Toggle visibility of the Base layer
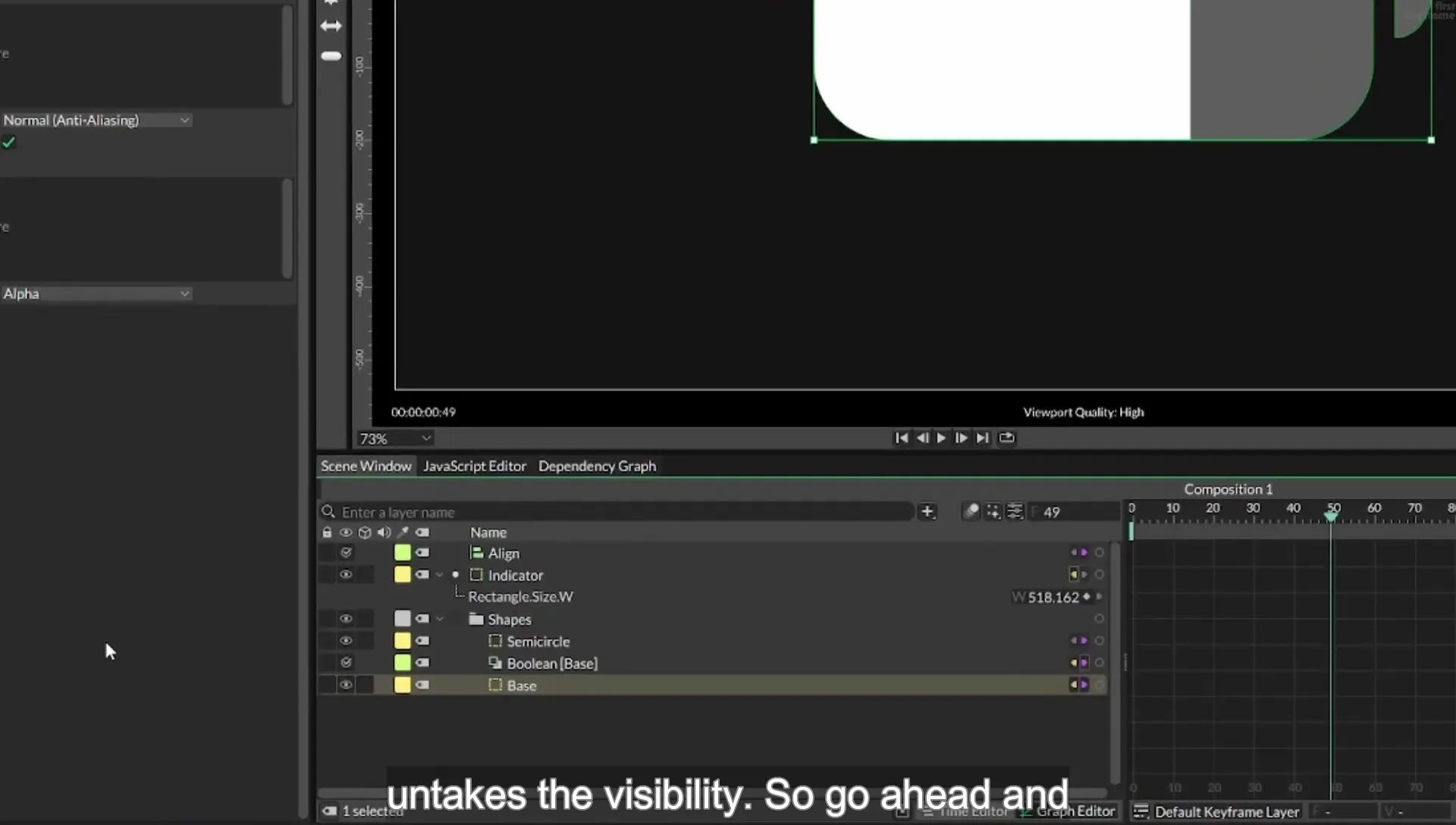 [x=346, y=685]
